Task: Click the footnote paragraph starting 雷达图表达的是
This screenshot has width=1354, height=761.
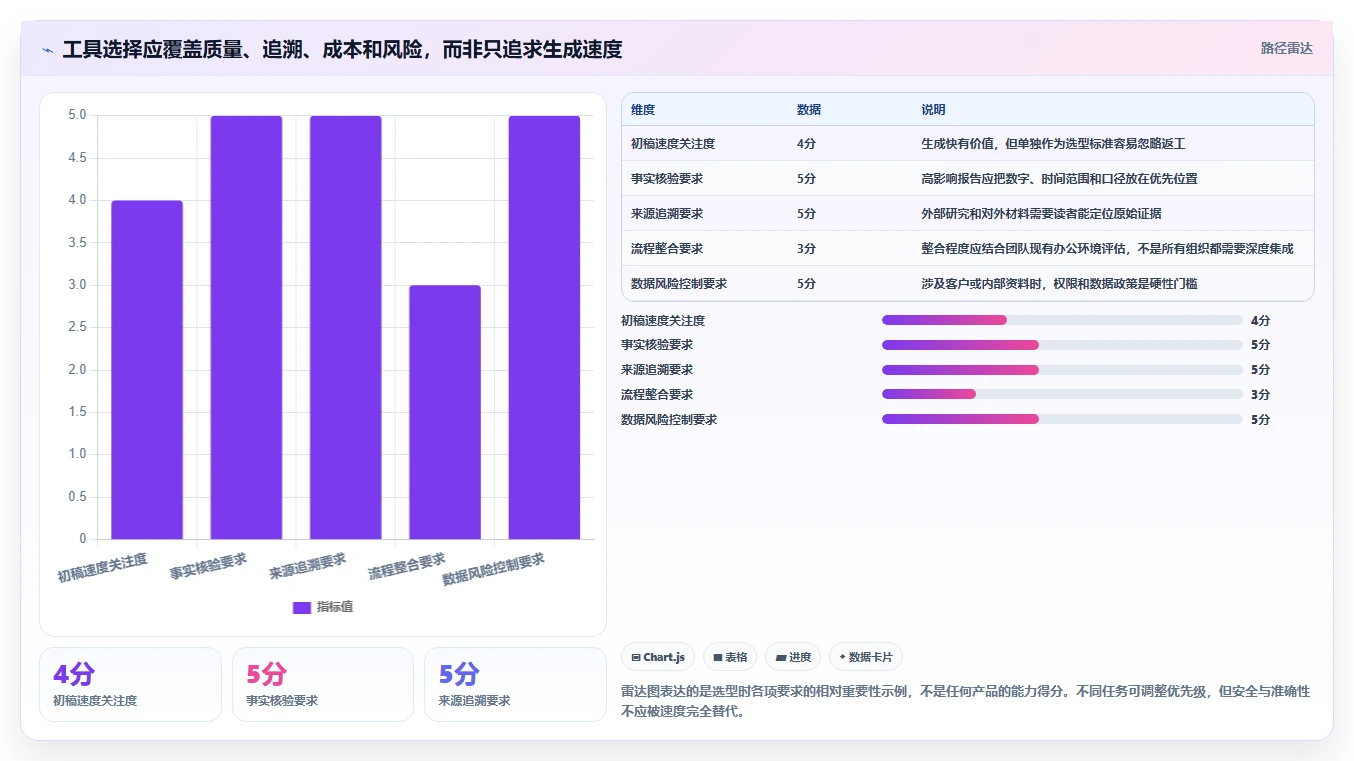Action: pyautogui.click(x=965, y=701)
